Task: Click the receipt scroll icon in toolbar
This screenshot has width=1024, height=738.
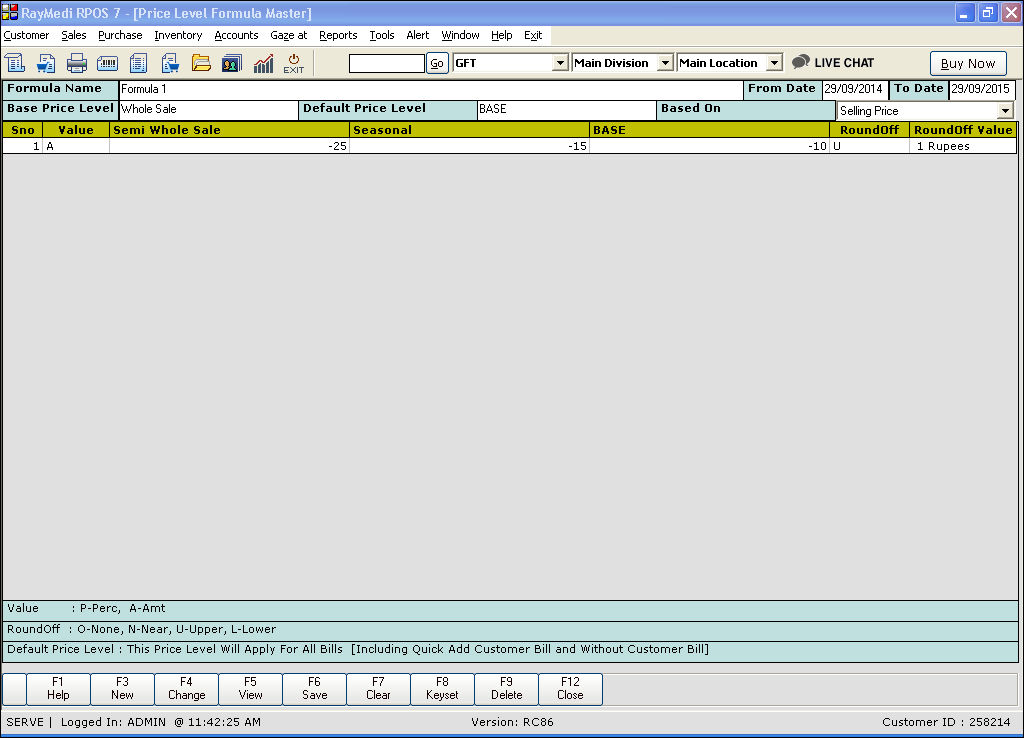Action: point(15,63)
